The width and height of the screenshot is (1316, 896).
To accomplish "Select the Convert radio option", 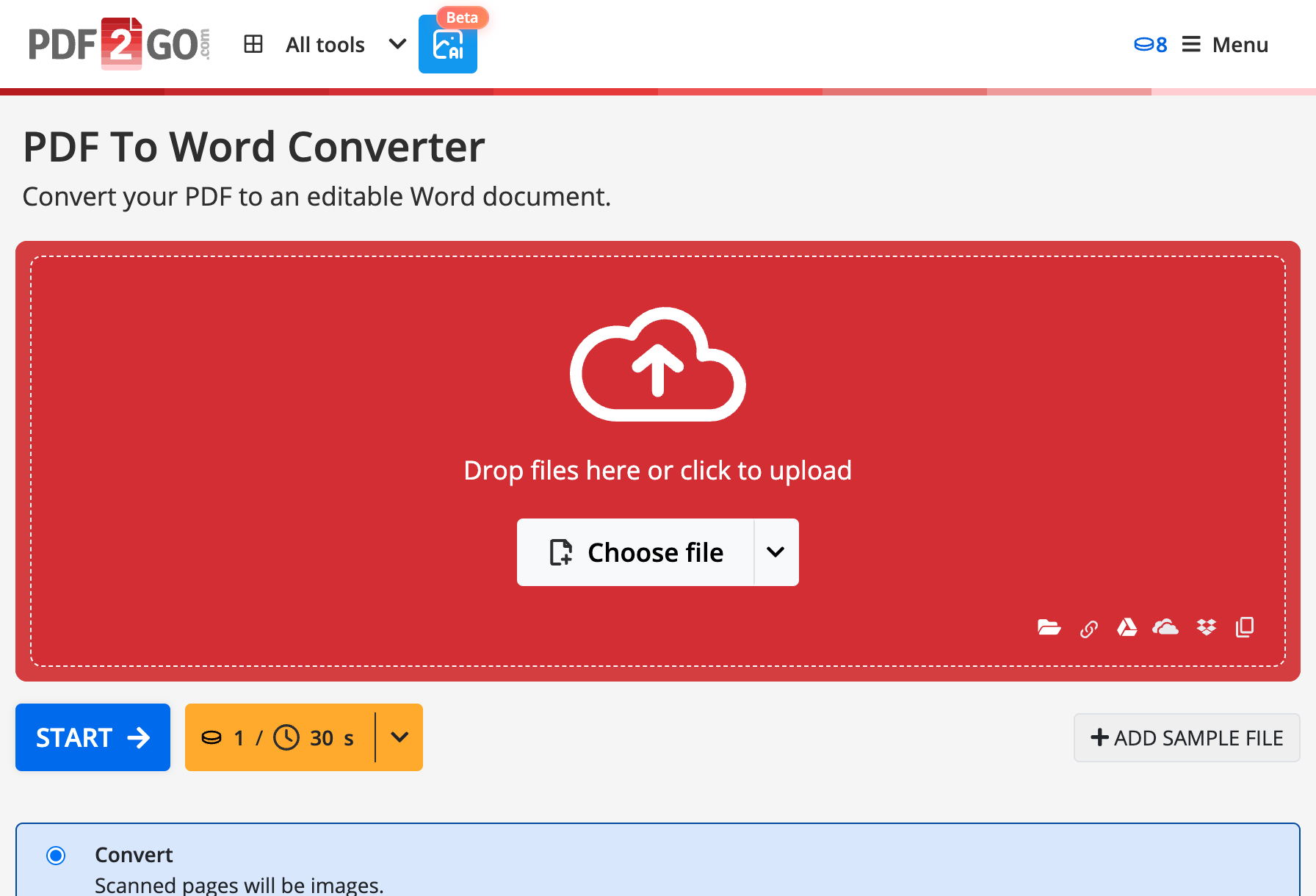I will tap(56, 856).
